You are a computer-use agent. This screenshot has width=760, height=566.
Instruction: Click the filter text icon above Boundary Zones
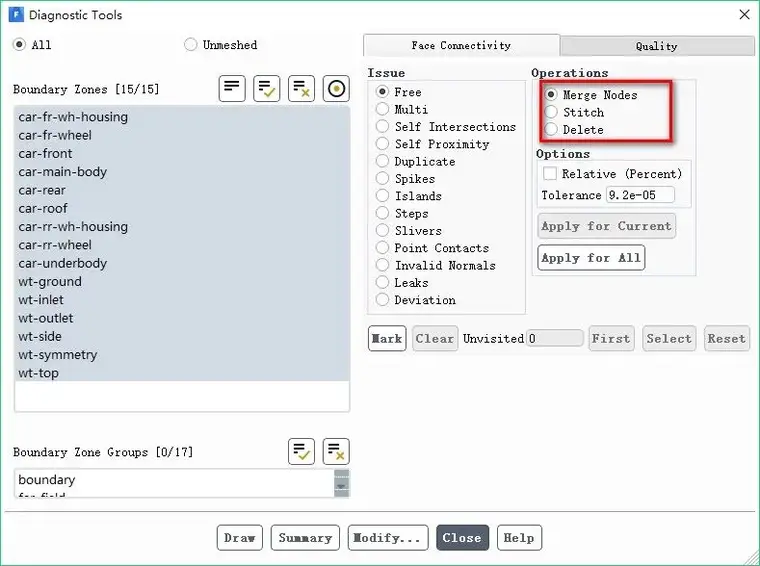[232, 89]
